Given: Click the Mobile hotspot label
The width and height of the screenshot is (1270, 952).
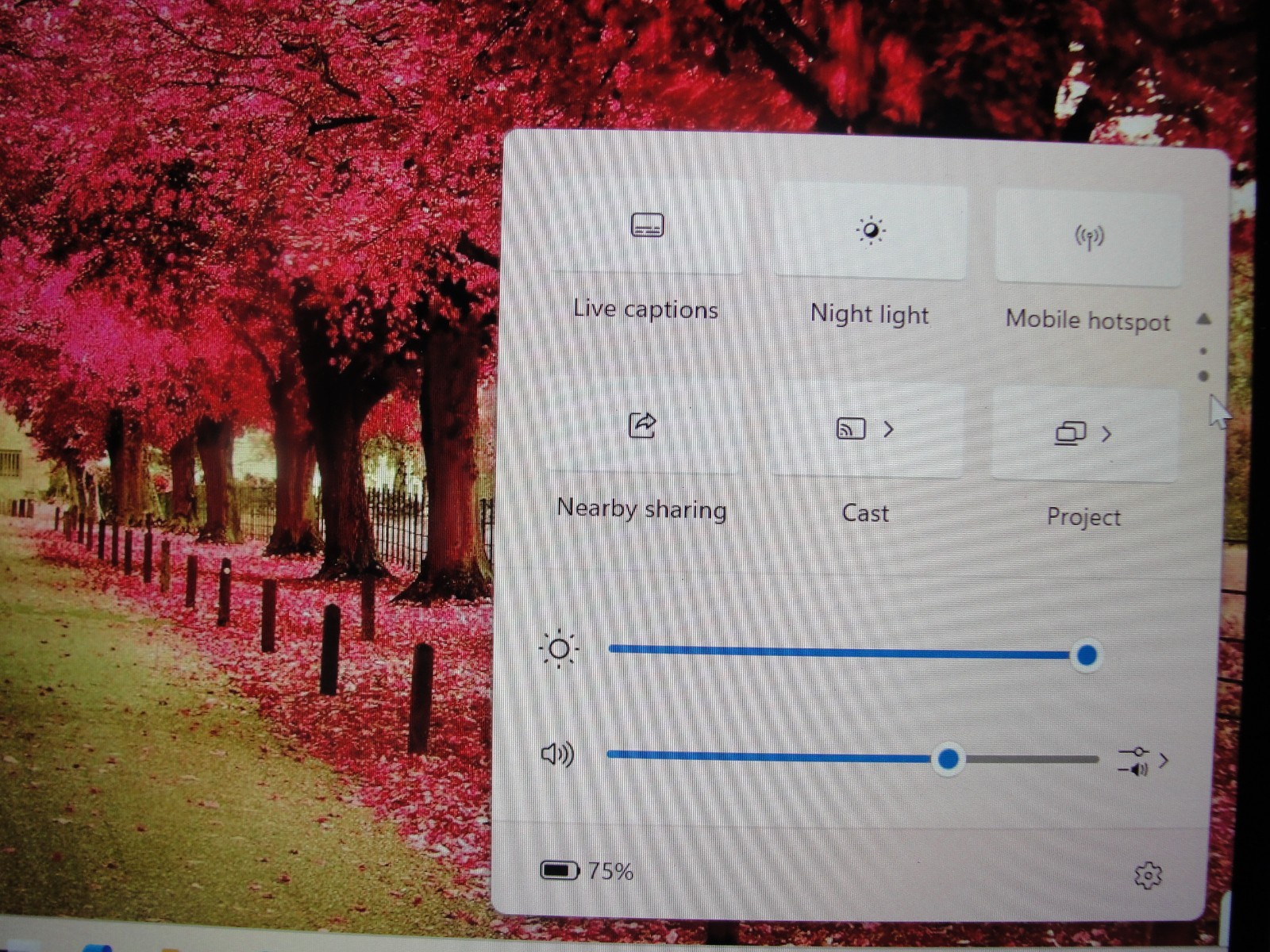Looking at the screenshot, I should tap(1087, 321).
